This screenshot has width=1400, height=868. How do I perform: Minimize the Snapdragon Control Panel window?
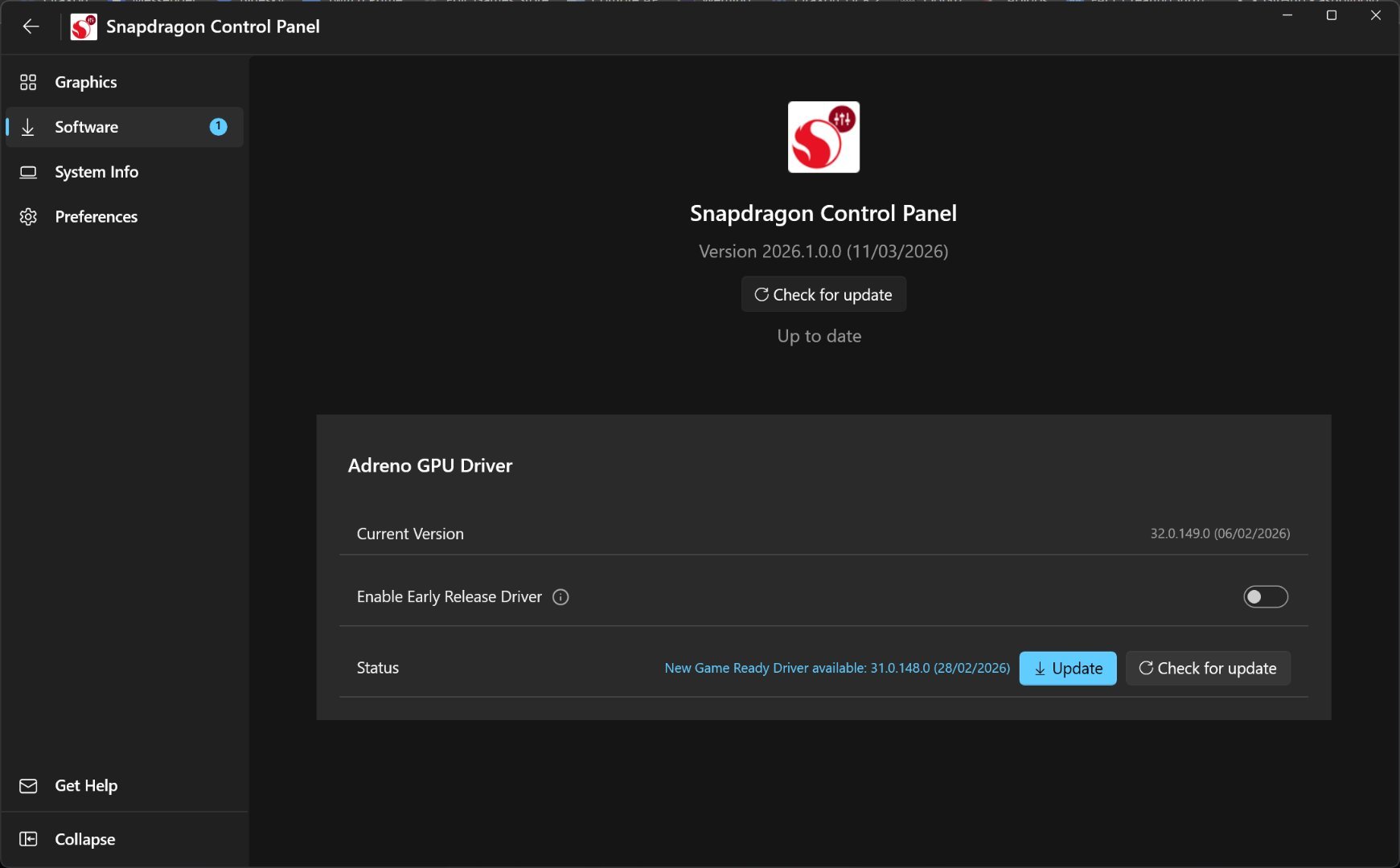[x=1287, y=15]
